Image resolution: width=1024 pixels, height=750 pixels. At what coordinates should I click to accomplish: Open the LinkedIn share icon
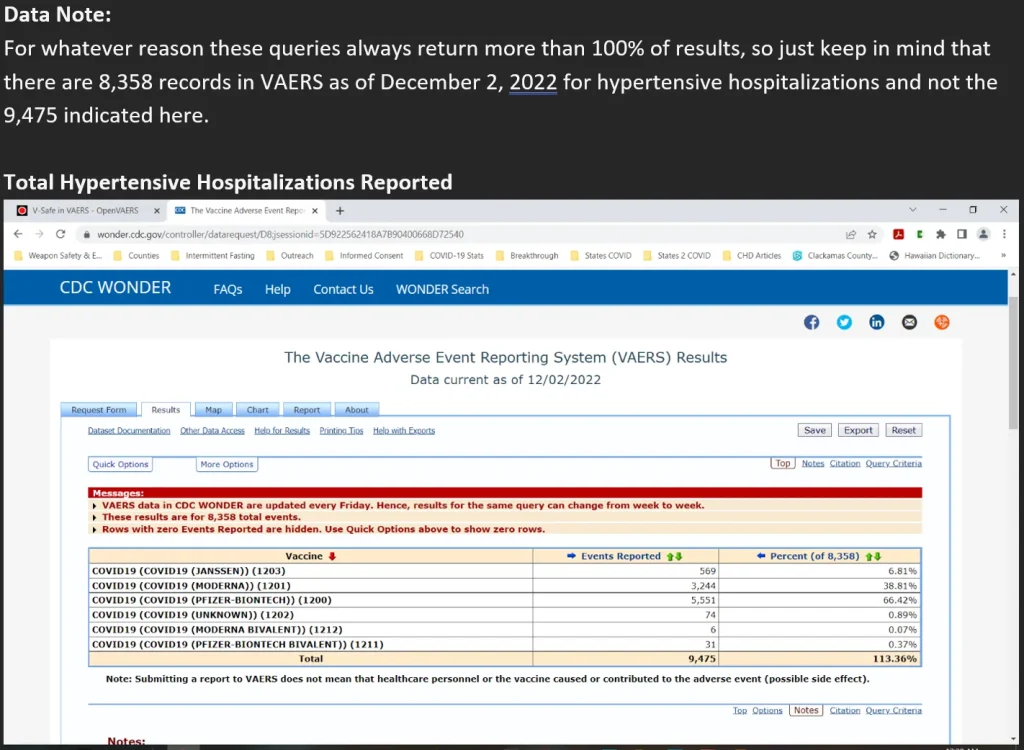876,322
